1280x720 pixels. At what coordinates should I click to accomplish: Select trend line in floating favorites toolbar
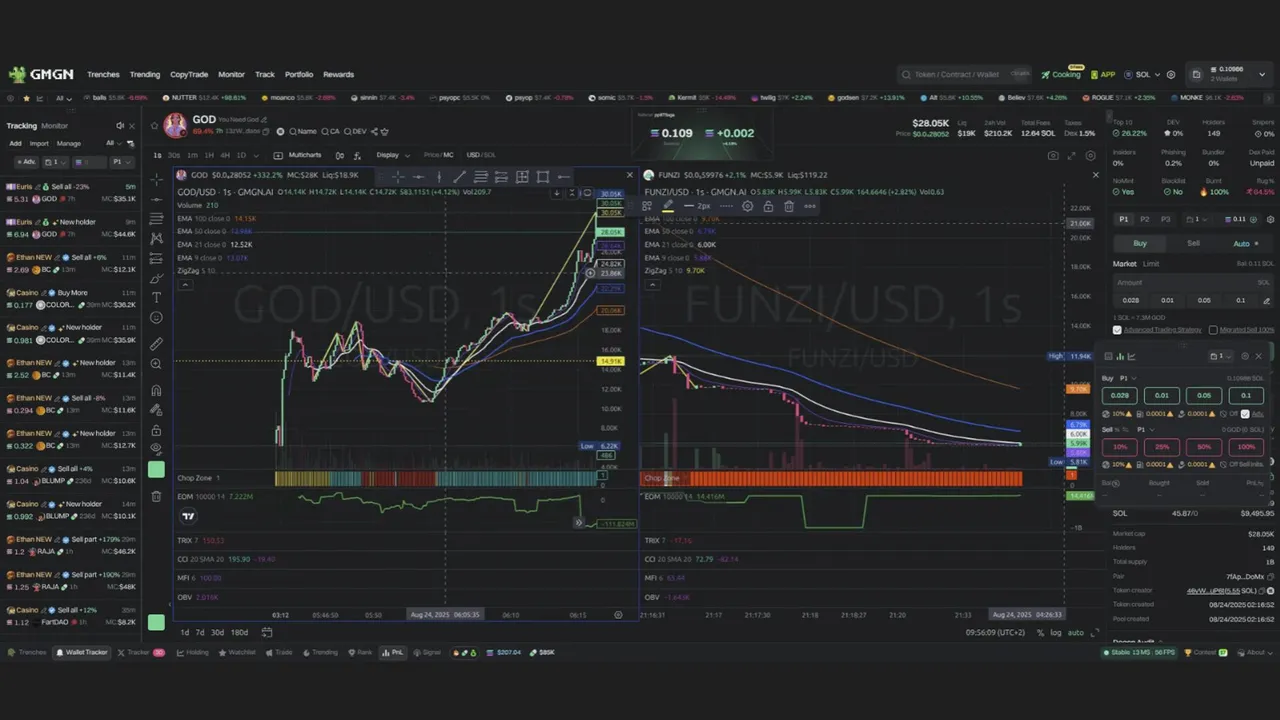click(x=460, y=177)
